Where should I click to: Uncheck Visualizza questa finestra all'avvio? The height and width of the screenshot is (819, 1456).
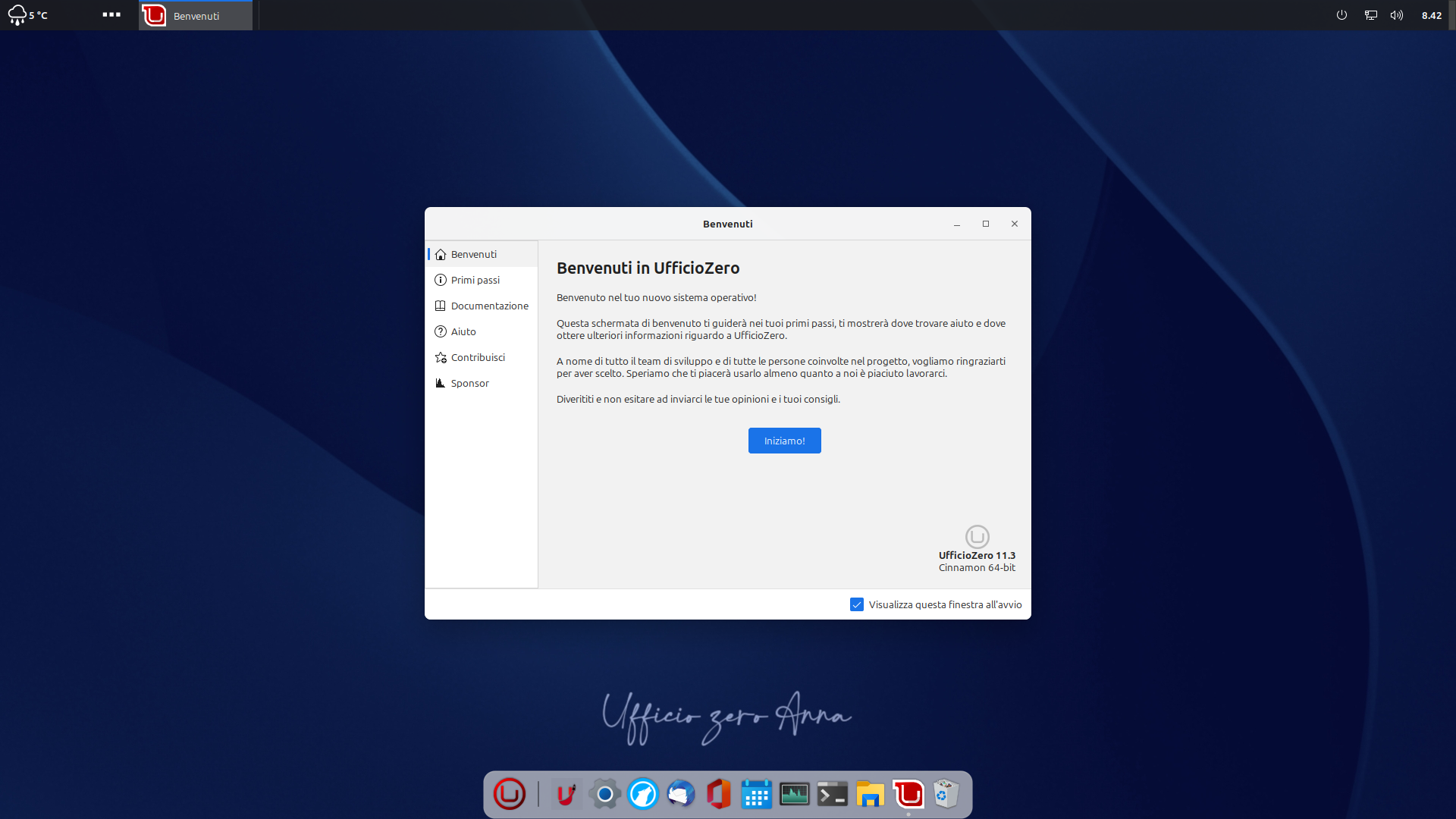coord(857,604)
